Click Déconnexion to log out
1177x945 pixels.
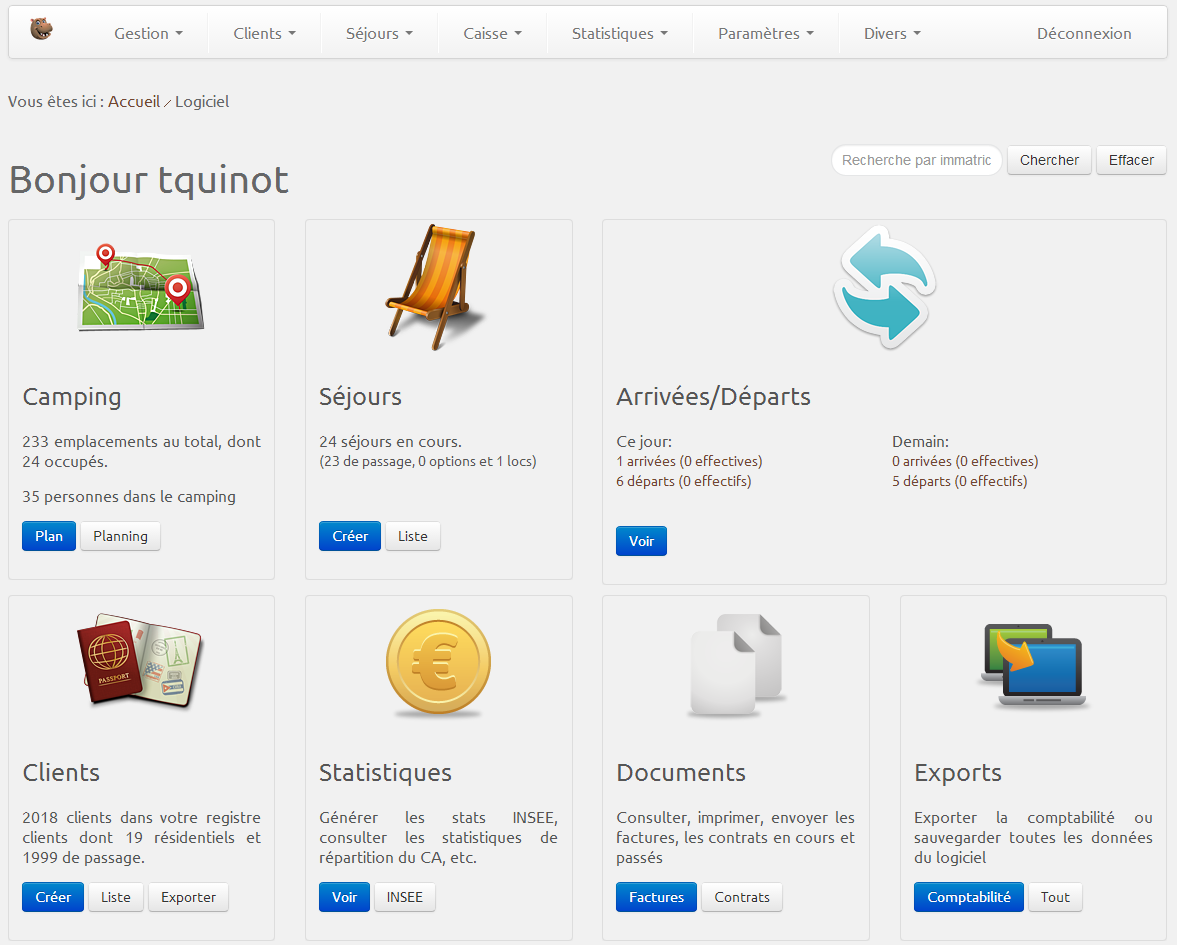(x=1084, y=33)
